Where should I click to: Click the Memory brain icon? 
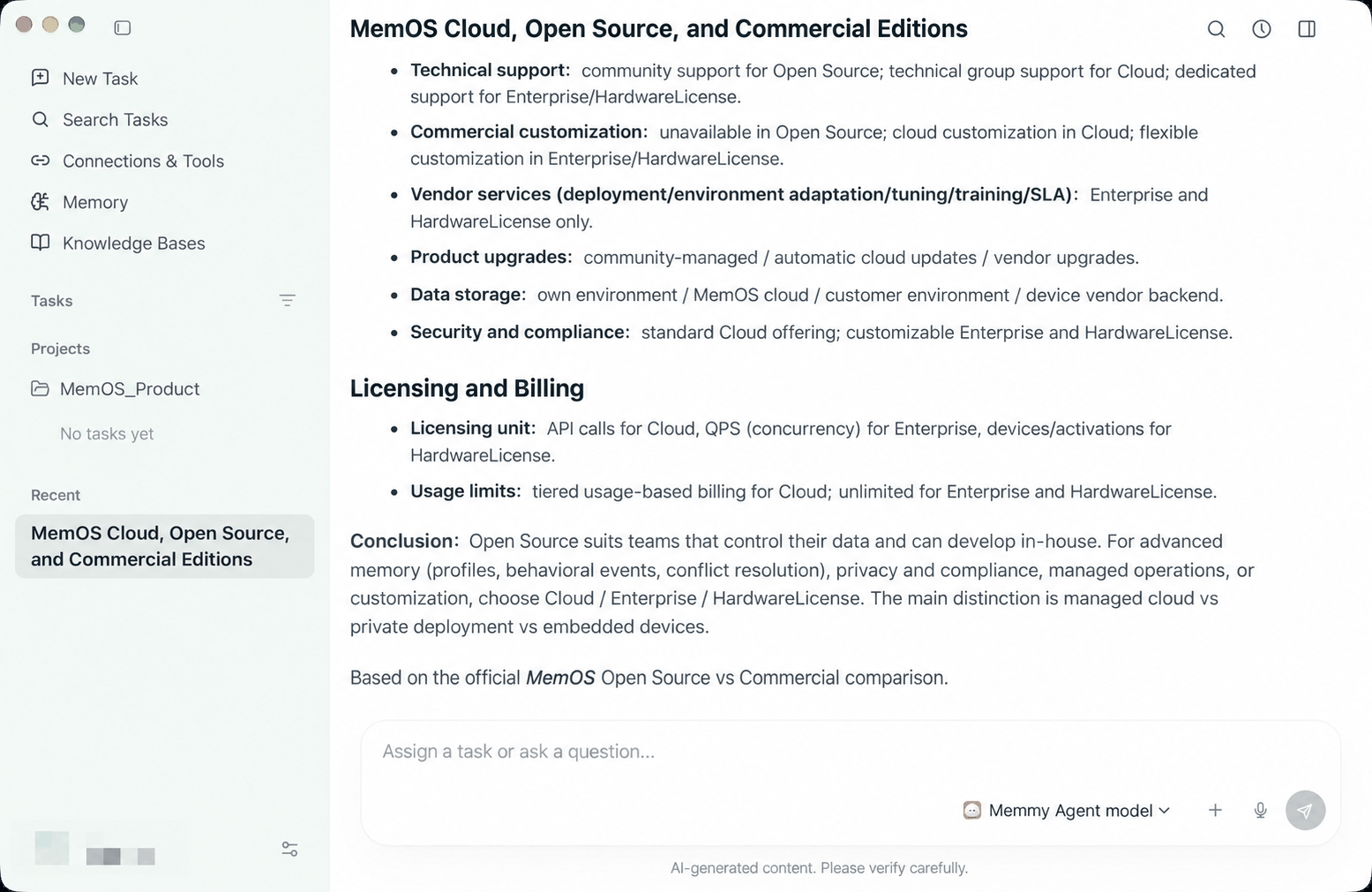click(x=40, y=202)
